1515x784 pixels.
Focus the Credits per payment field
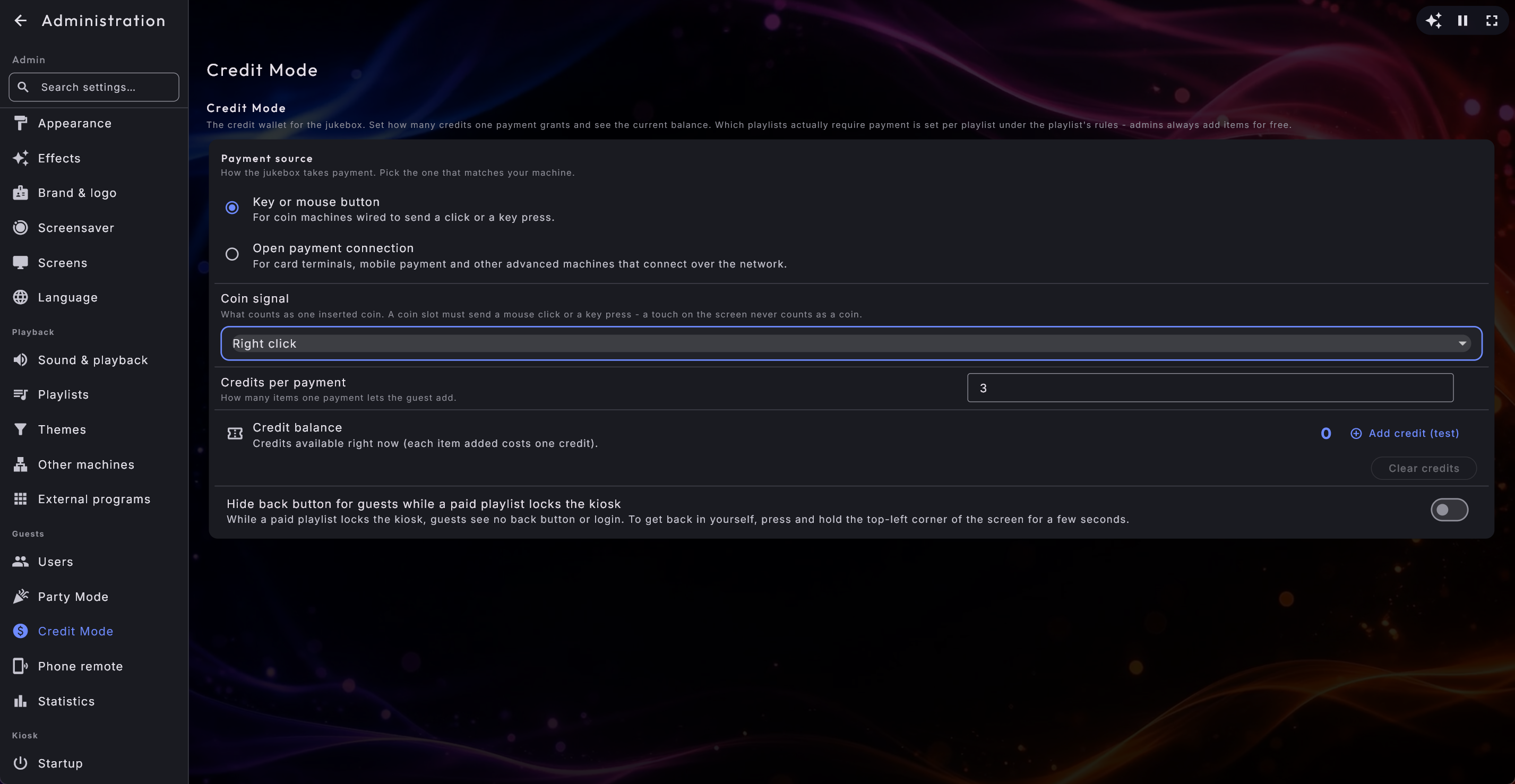(x=1210, y=388)
